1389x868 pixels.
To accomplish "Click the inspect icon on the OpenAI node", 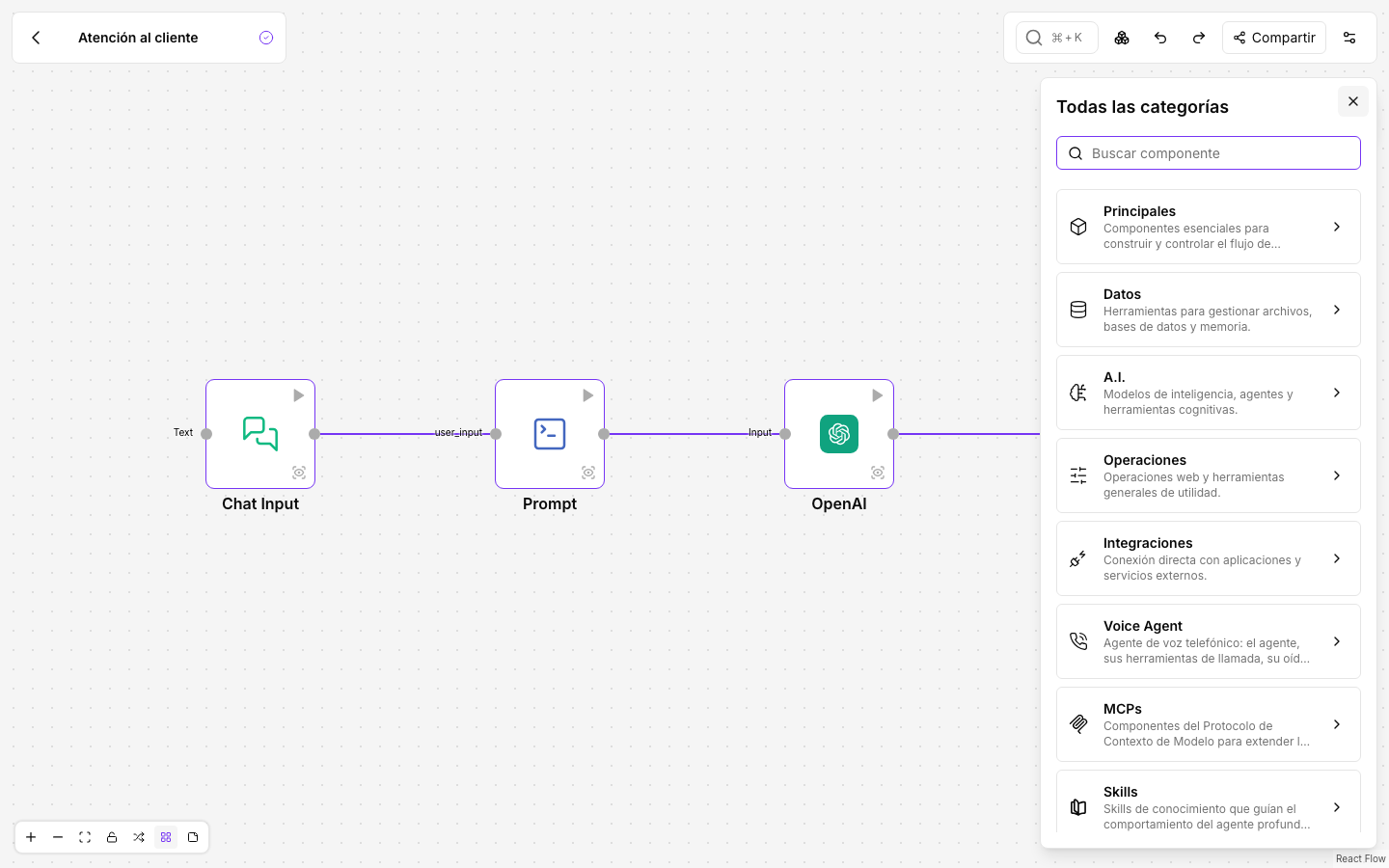I will (x=878, y=473).
